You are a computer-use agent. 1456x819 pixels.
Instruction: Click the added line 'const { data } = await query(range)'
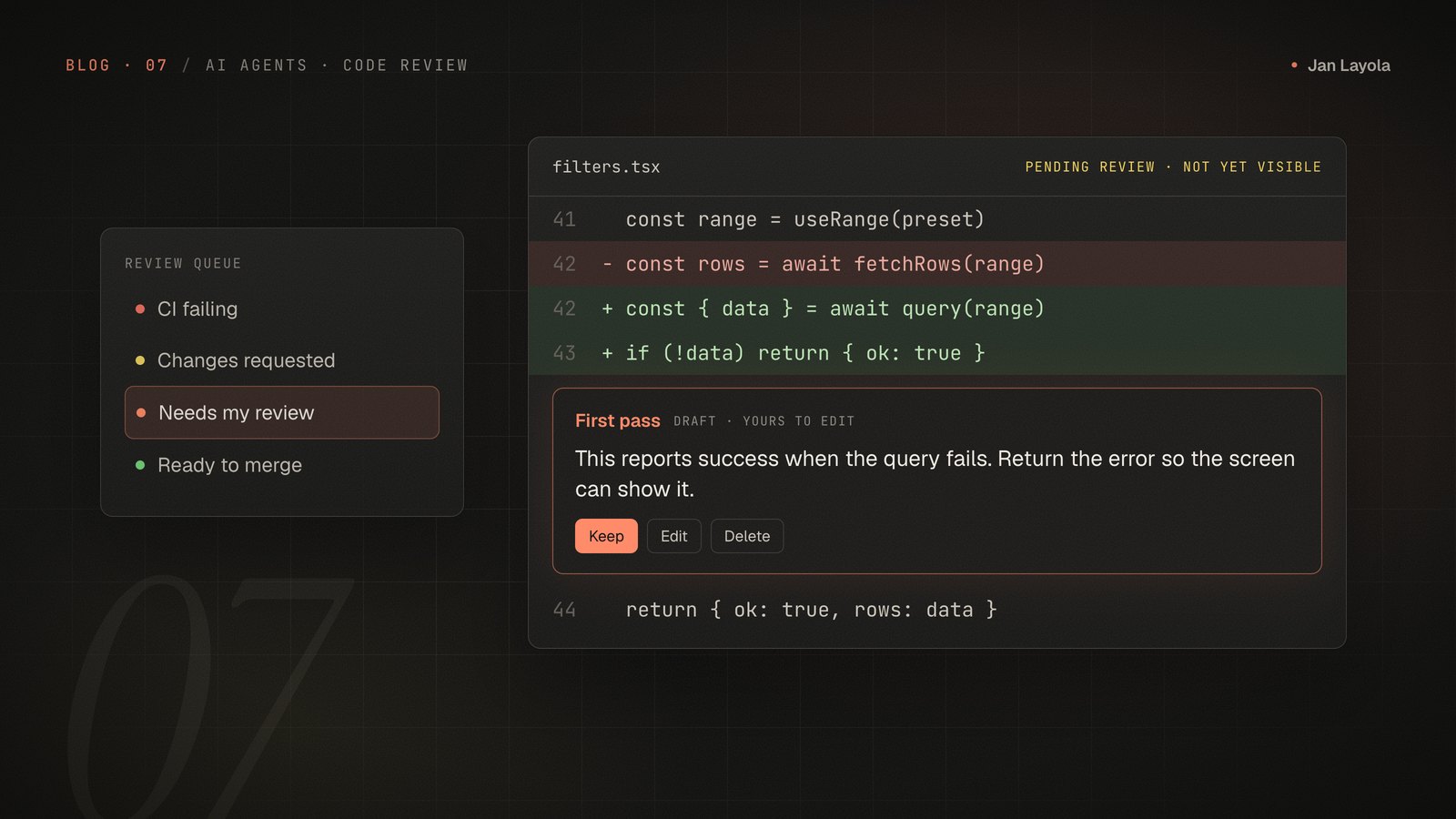pyautogui.click(x=937, y=308)
